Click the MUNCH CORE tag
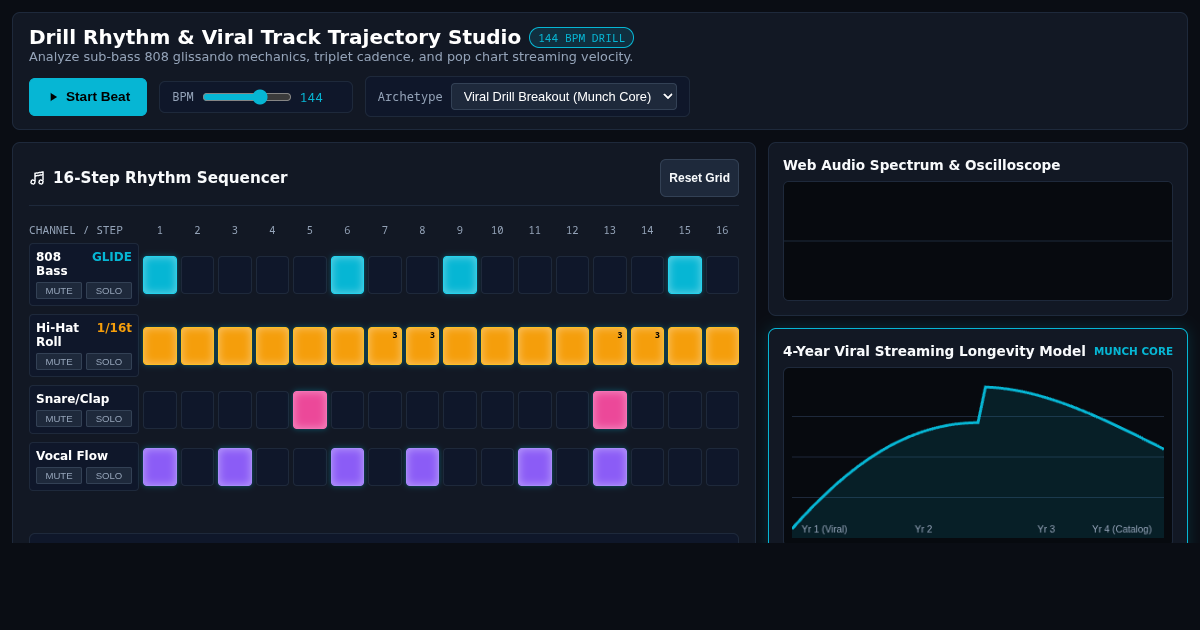Viewport: 1200px width, 630px height. click(x=1133, y=352)
